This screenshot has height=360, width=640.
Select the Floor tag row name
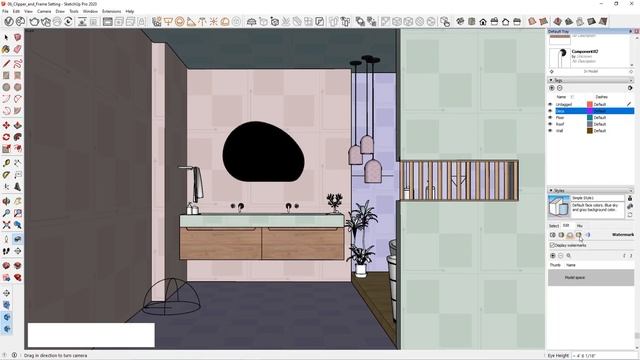tap(560, 118)
